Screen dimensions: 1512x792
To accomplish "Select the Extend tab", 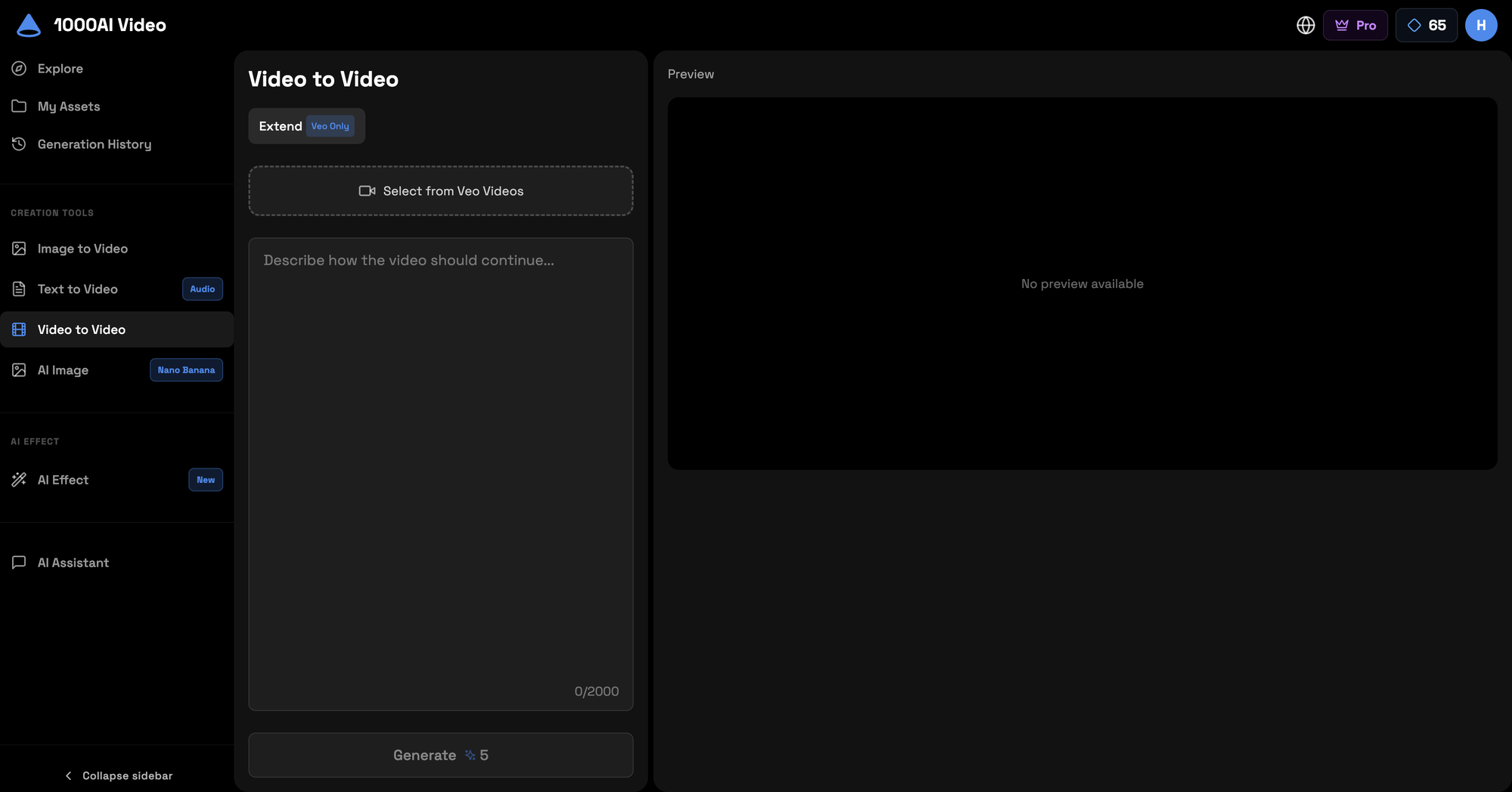I will (x=307, y=126).
